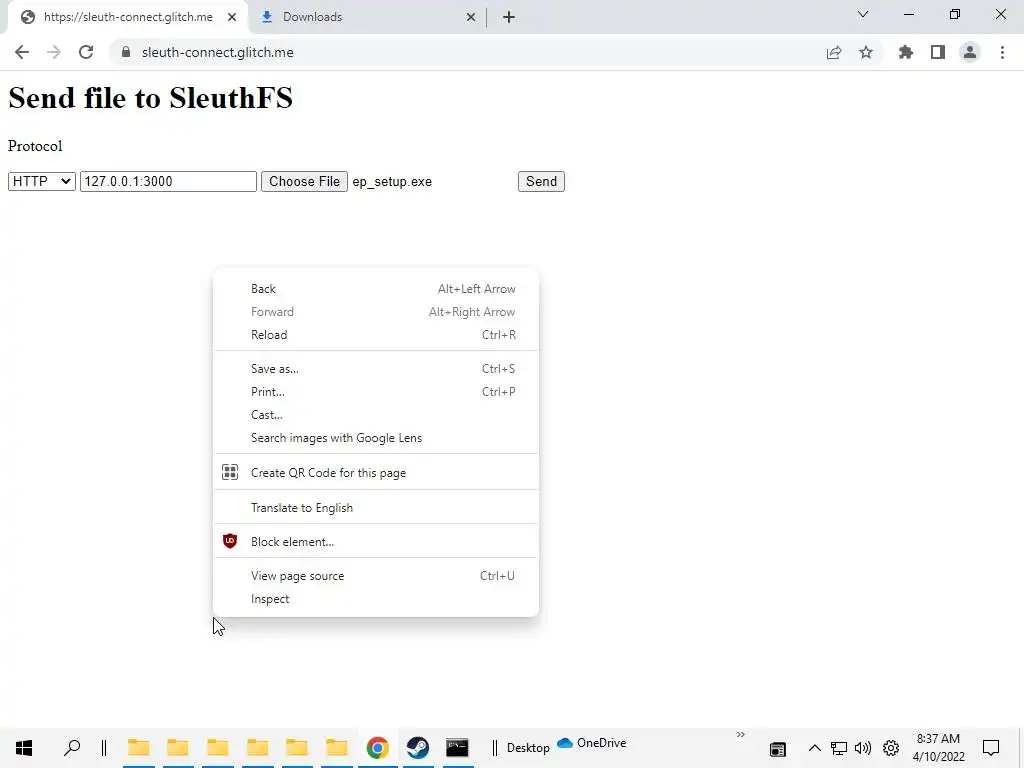Open the Extensions puzzle icon

906,52
